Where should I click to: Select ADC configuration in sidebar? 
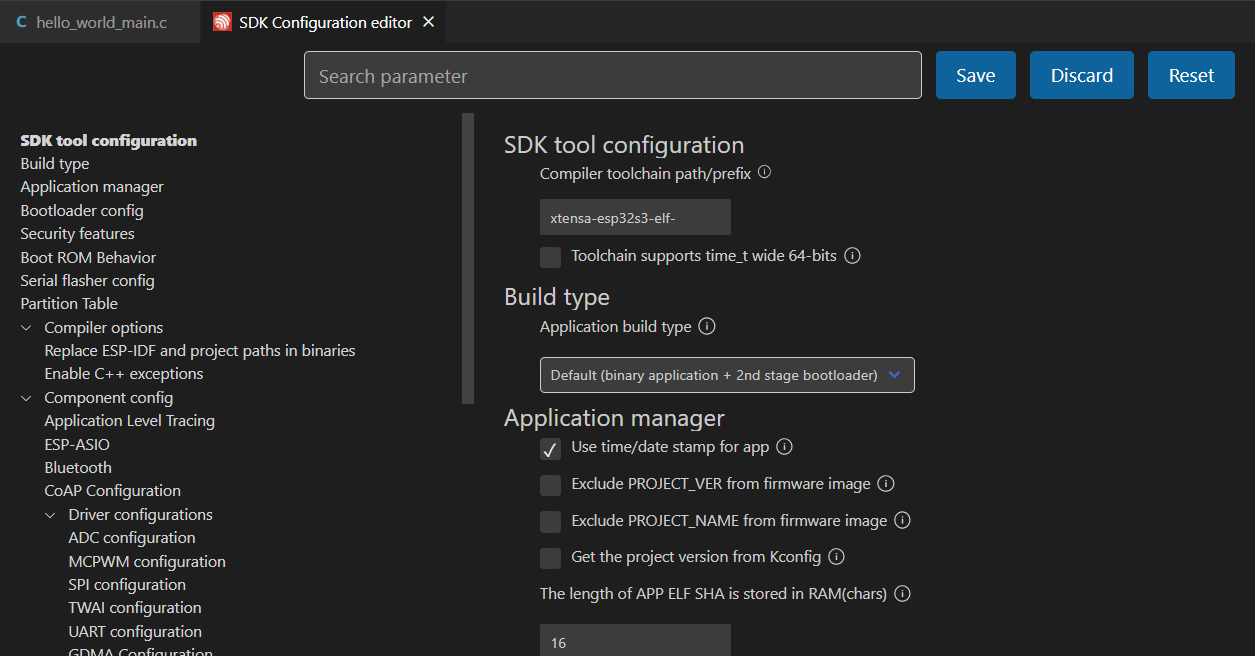coord(132,538)
